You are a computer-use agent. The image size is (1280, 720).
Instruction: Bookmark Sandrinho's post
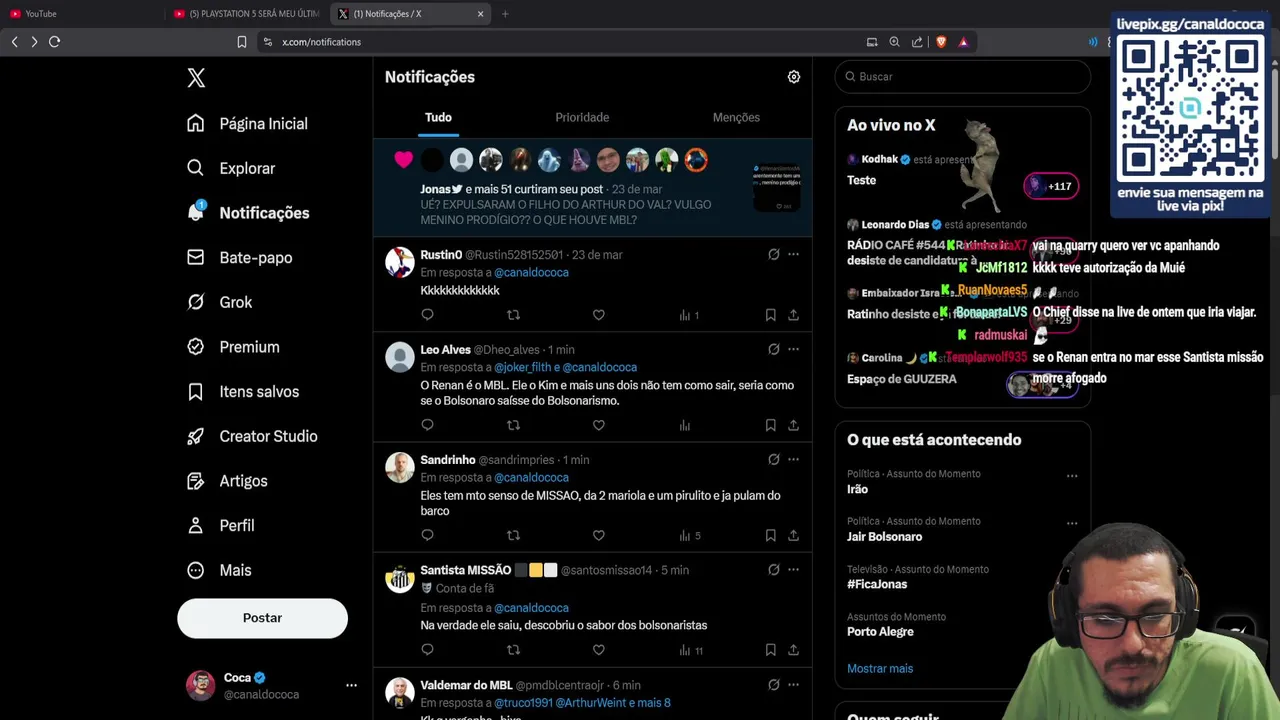(x=770, y=535)
